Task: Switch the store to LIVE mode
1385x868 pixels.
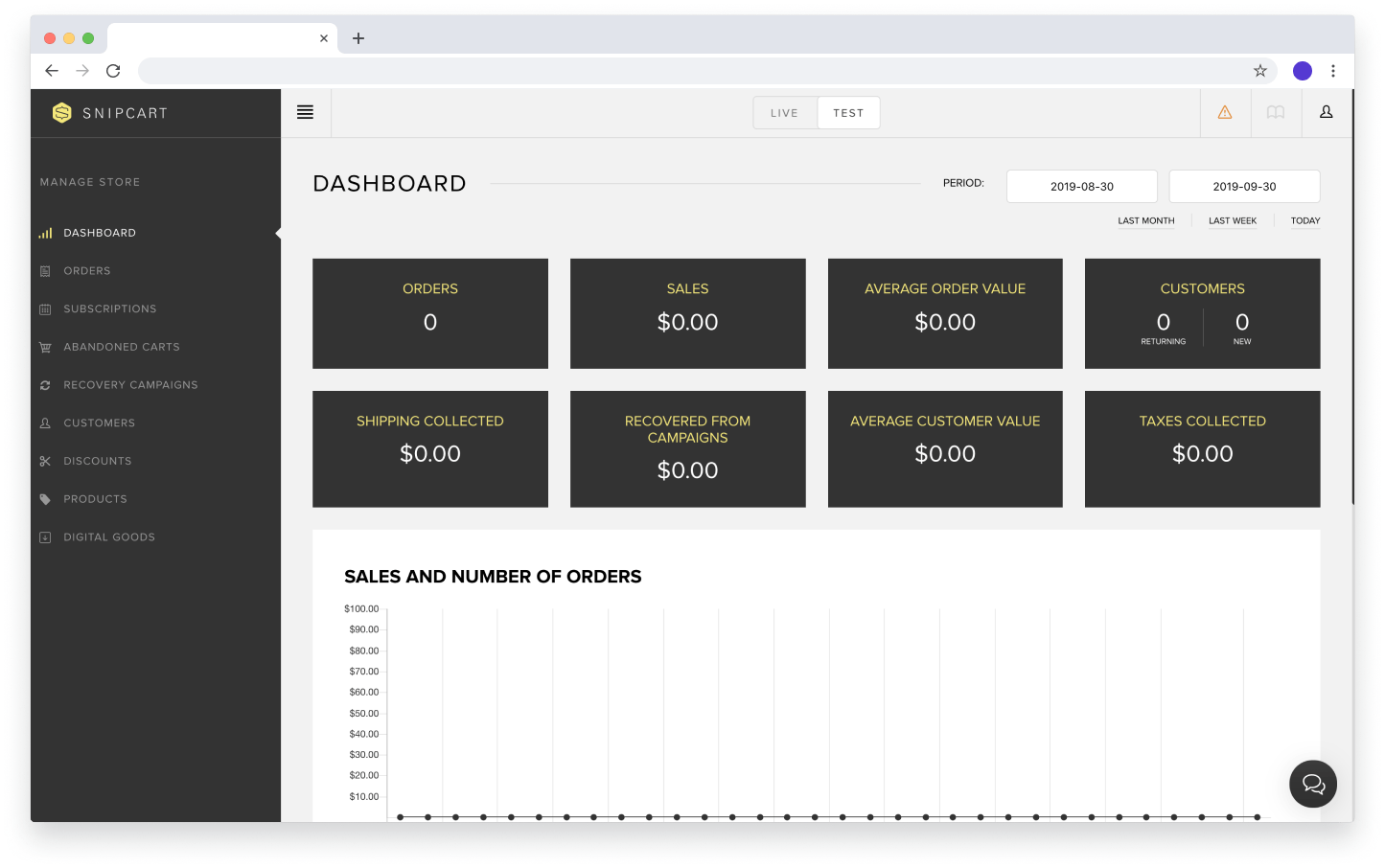Action: 785,112
